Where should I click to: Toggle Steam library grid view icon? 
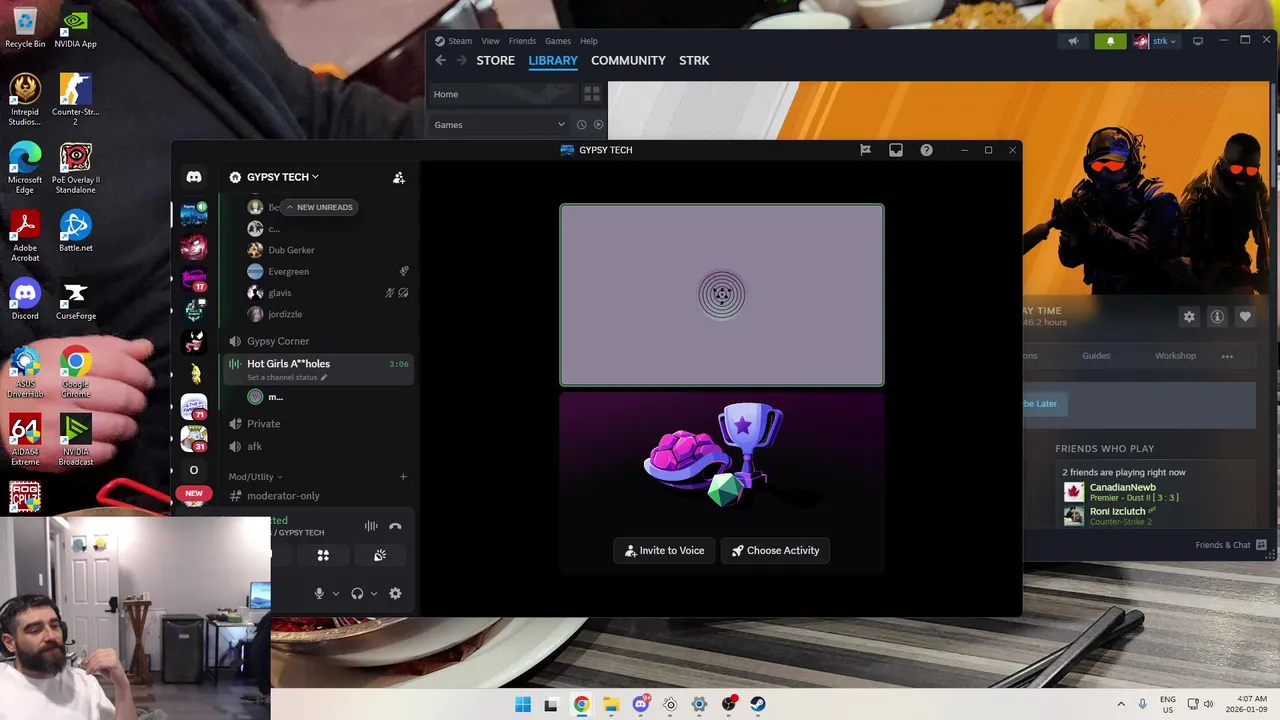tap(592, 94)
